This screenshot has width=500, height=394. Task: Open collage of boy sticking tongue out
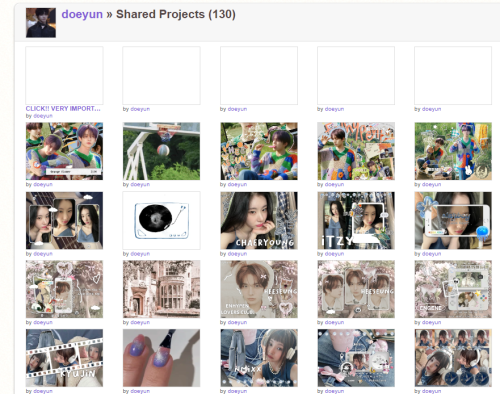point(259,151)
